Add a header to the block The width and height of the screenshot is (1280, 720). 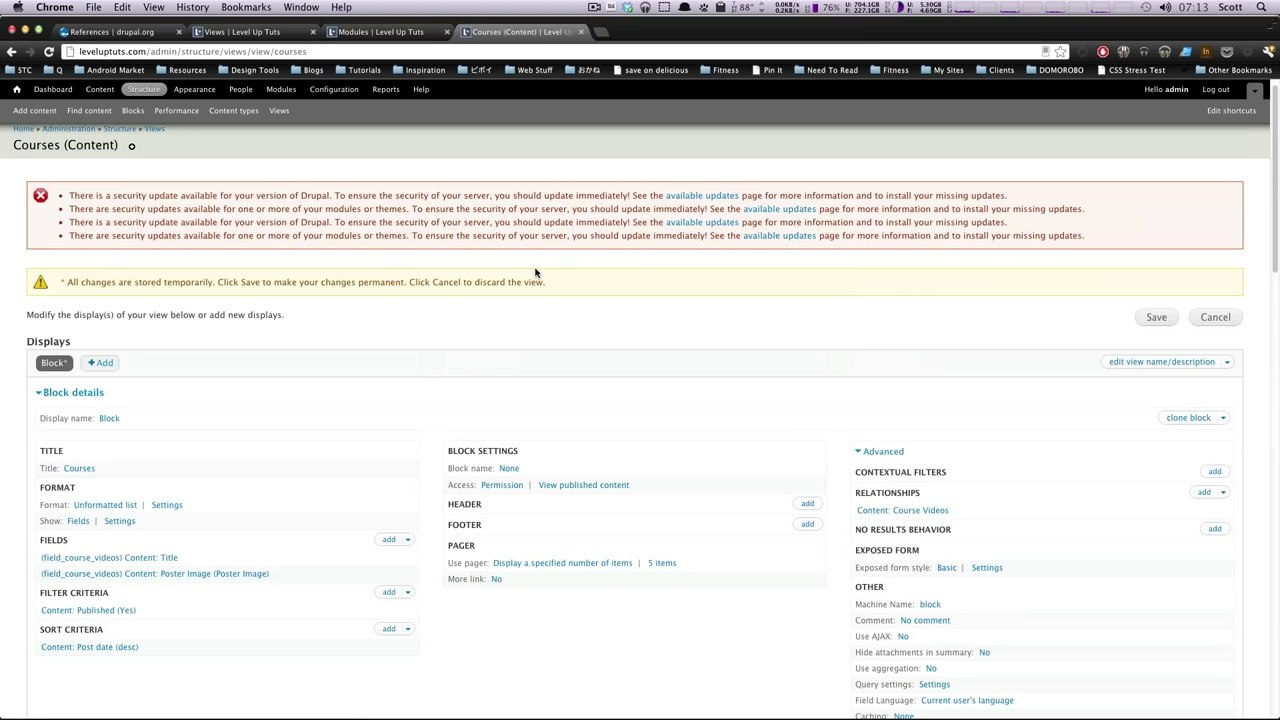tap(807, 504)
